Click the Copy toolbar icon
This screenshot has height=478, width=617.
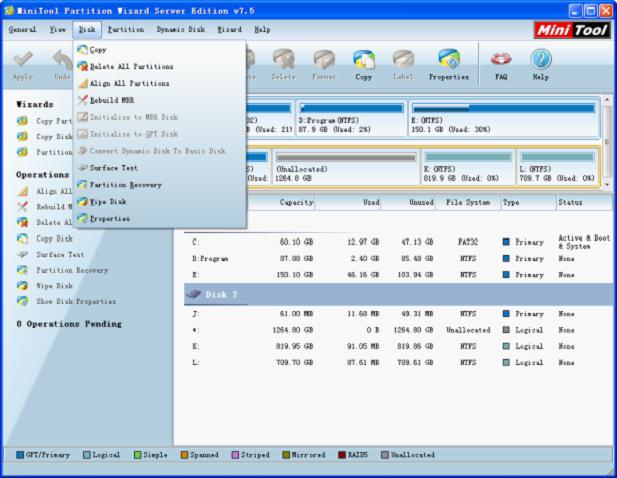364,59
